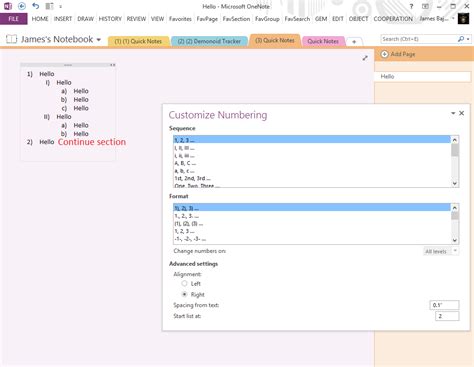The width and height of the screenshot is (474, 367).
Task: Create a new section with the plus tab
Action: (x=354, y=42)
